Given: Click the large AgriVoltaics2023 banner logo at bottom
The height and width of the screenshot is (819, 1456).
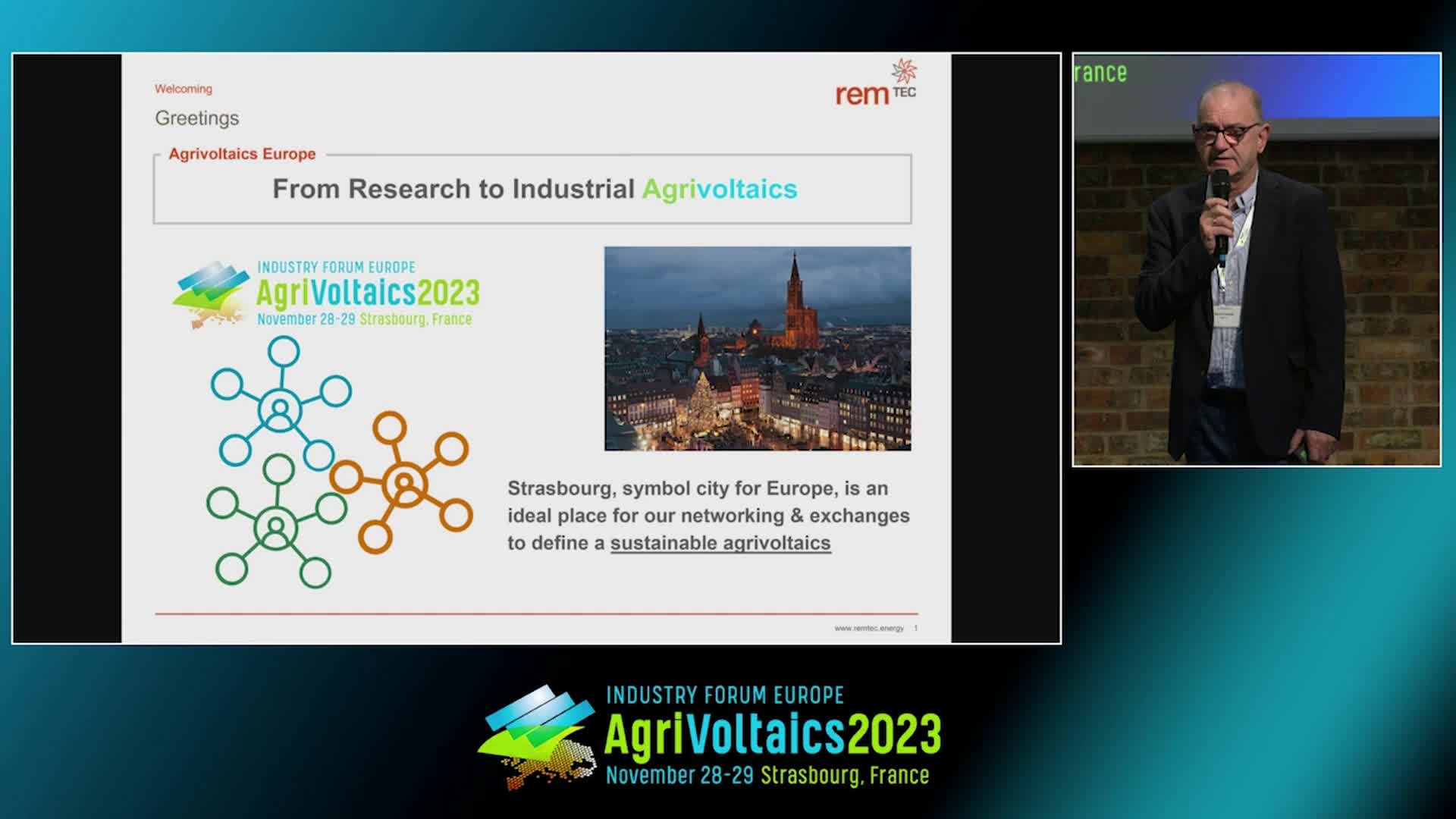Looking at the screenshot, I should click(709, 736).
